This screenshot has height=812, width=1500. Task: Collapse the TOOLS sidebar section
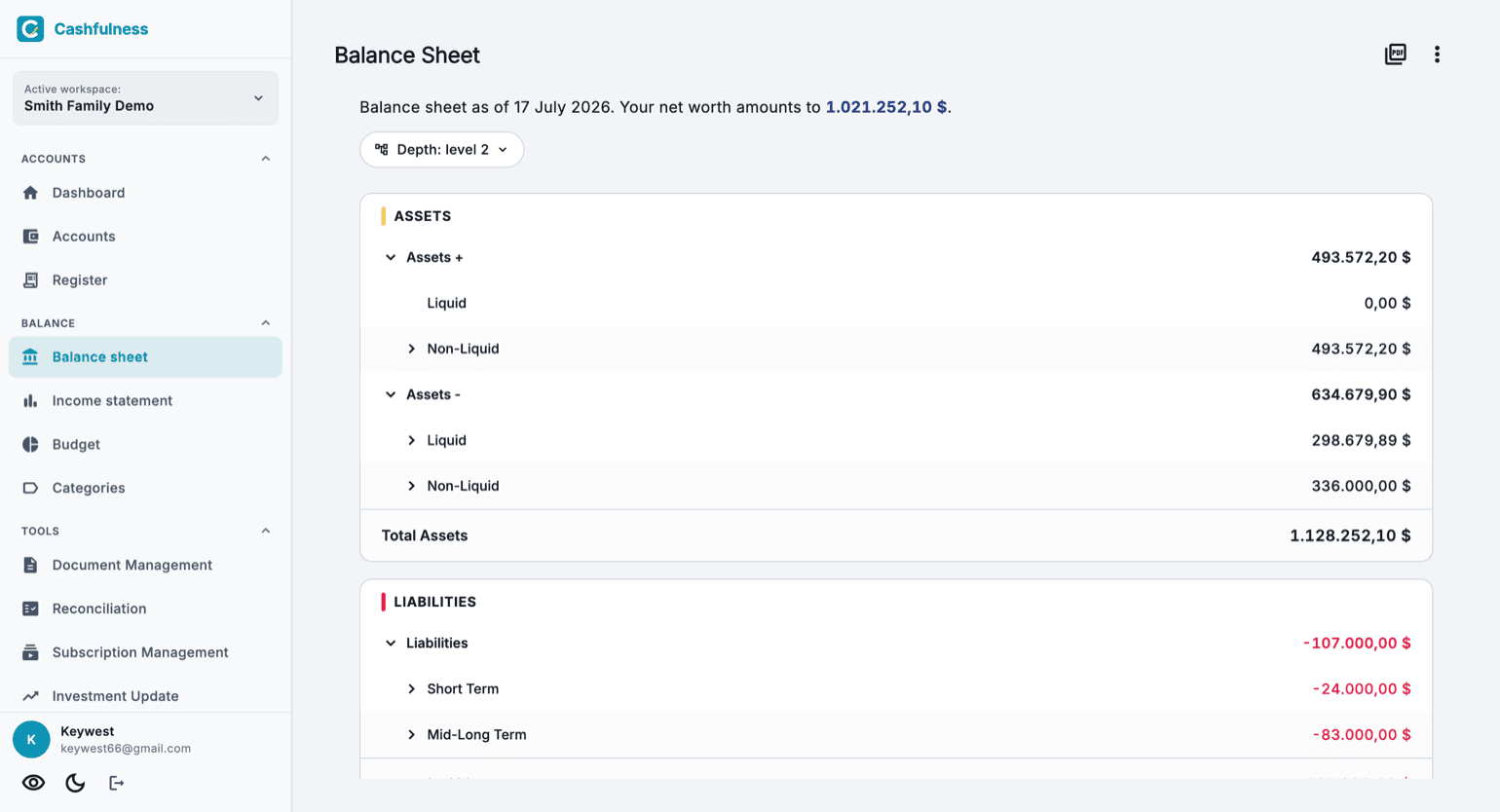point(266,532)
